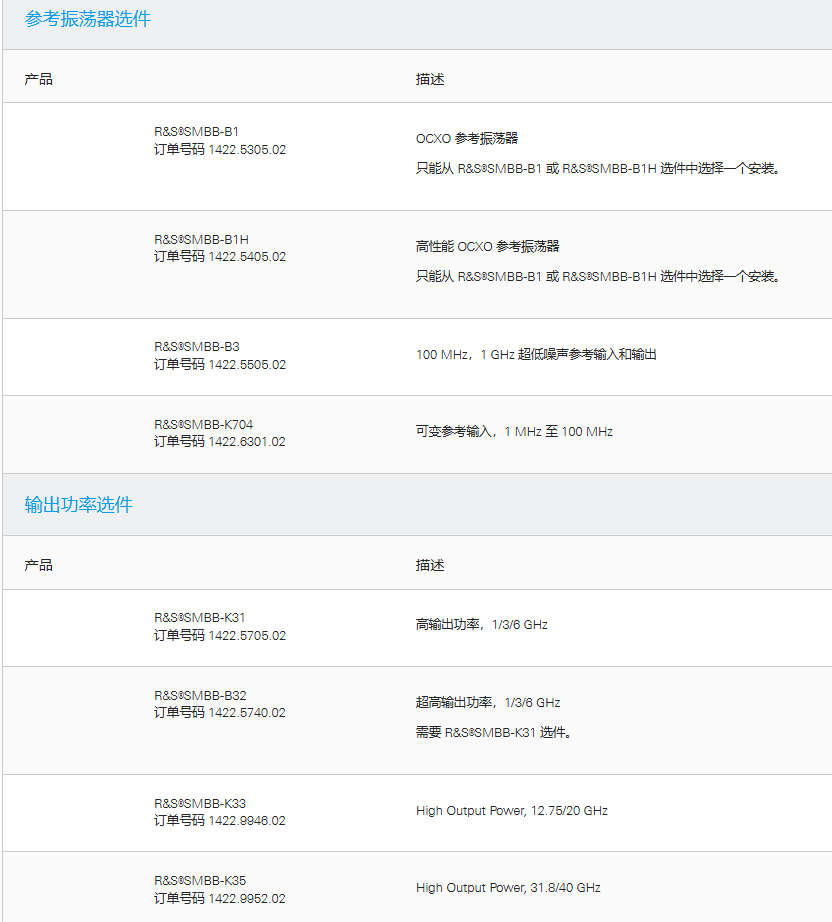Viewport: 832px width, 922px height.
Task: Open the R&S®SMBB-K35 product entry
Action: click(199, 880)
